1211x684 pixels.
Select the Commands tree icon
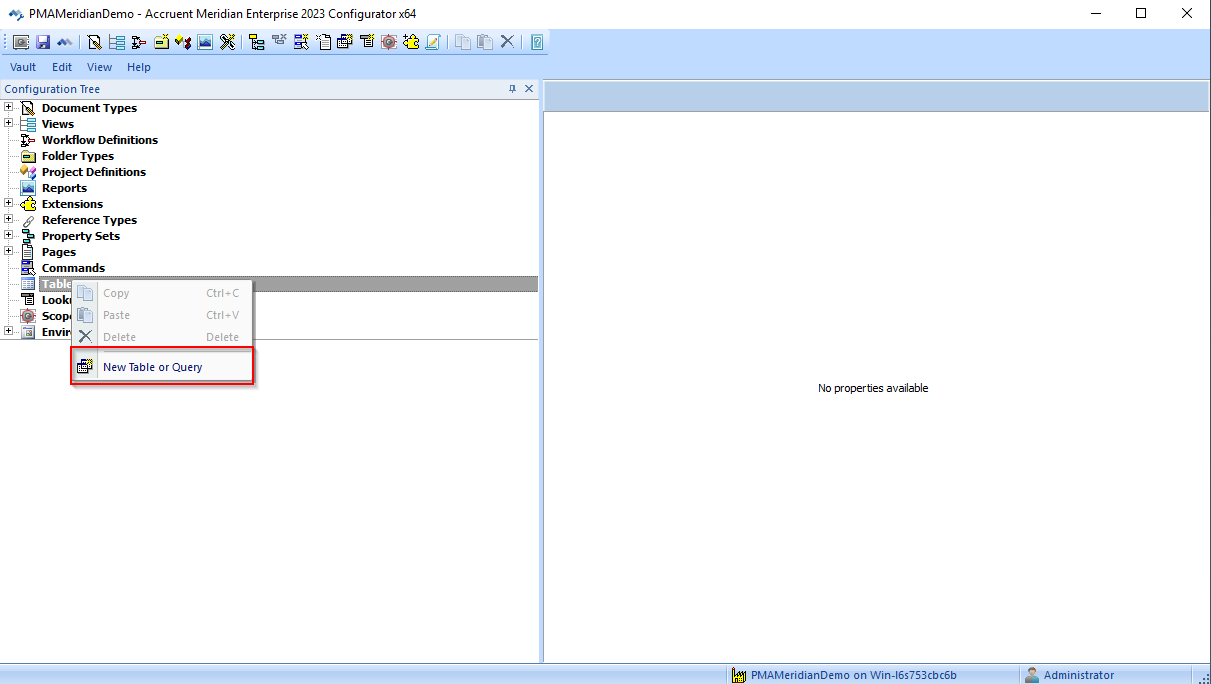point(28,268)
